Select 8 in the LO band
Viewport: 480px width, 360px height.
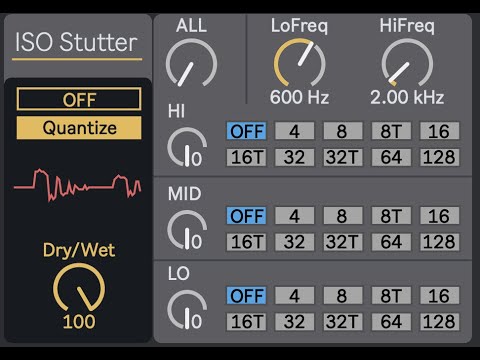pyautogui.click(x=343, y=295)
